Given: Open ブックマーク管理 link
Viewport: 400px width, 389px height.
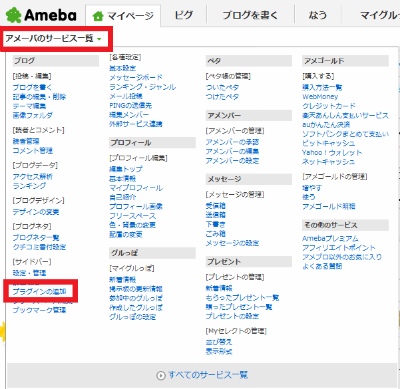Looking at the screenshot, I should coord(39,310).
